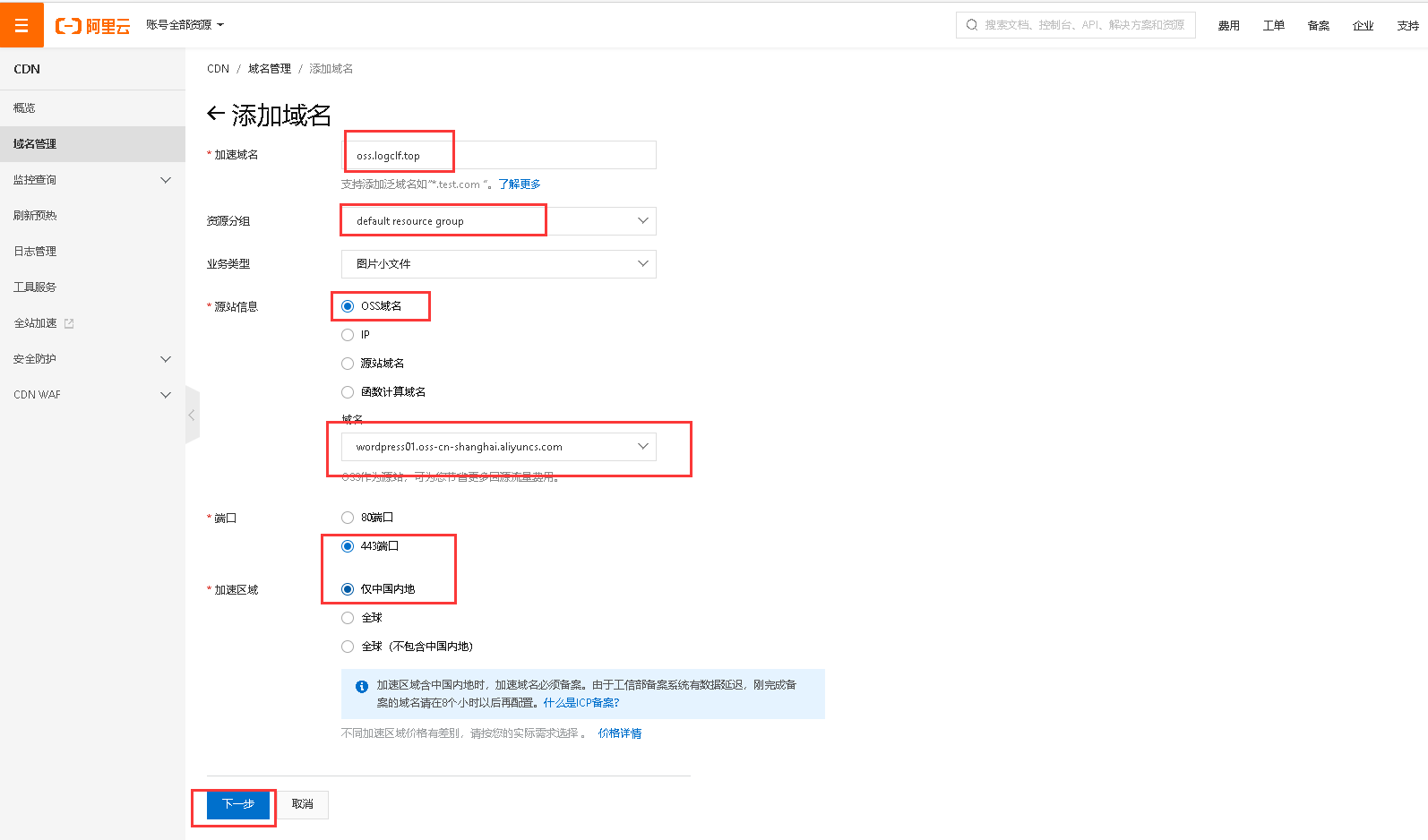Collapse the sidebar with the handle arrow
The image size is (1428, 840).
[x=192, y=415]
